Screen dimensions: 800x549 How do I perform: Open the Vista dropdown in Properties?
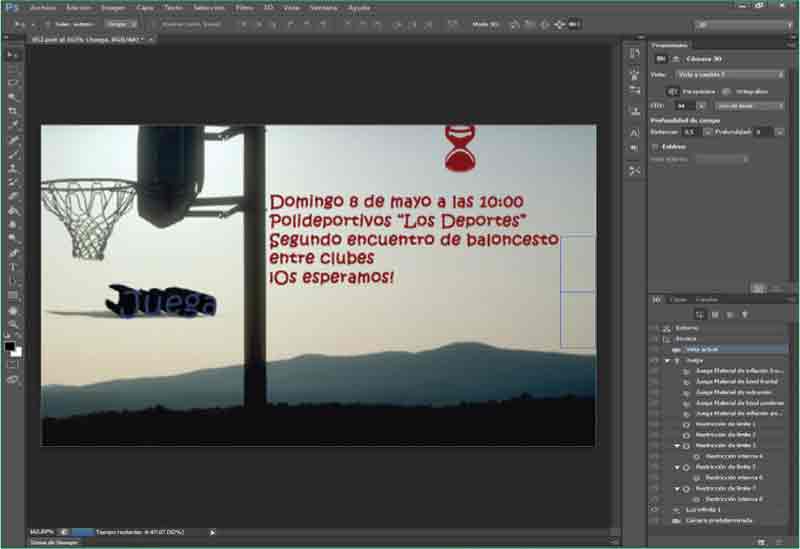729,74
